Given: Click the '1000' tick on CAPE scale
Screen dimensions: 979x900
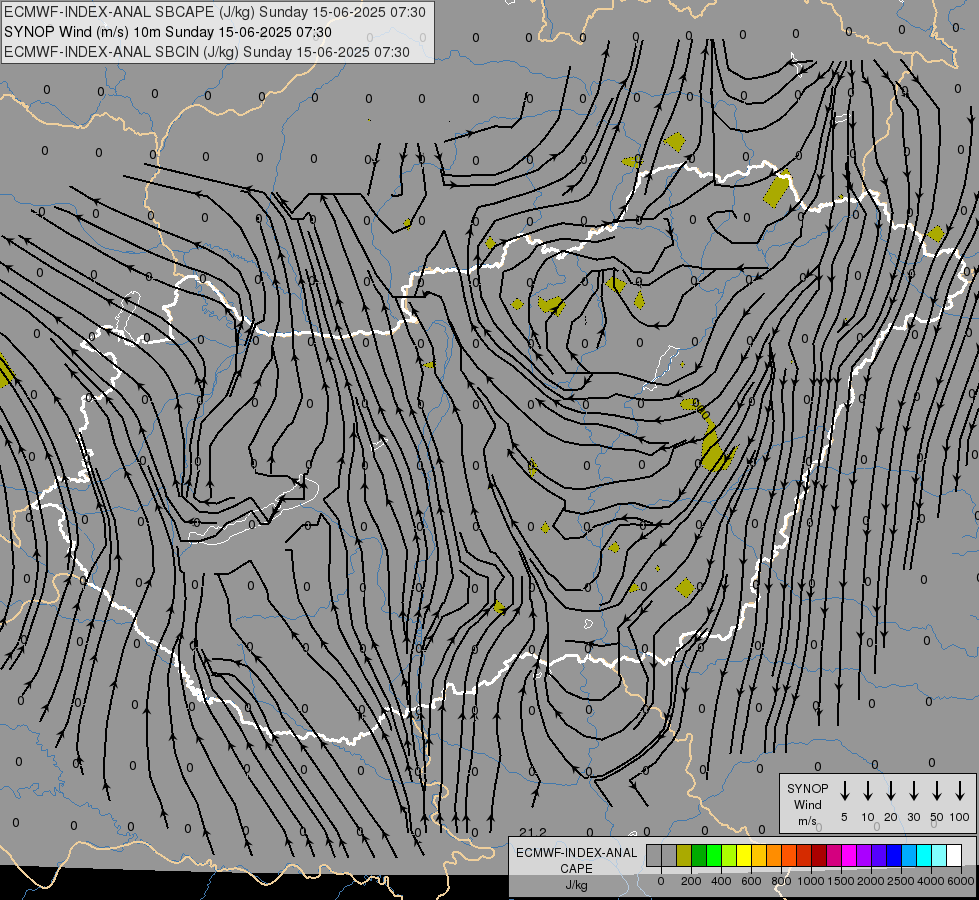Looking at the screenshot, I should pyautogui.click(x=811, y=881).
